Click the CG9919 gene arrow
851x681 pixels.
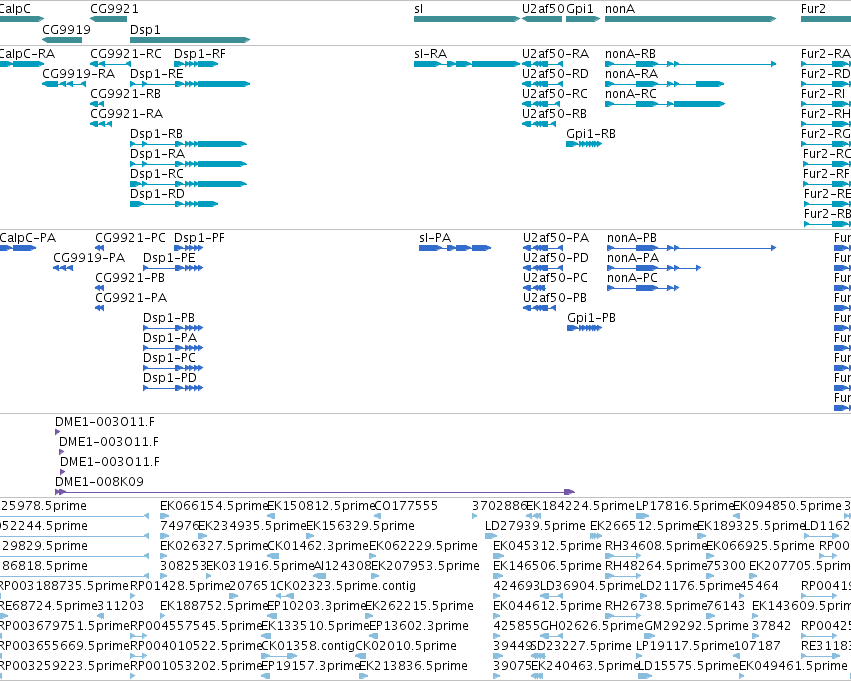pos(62,40)
